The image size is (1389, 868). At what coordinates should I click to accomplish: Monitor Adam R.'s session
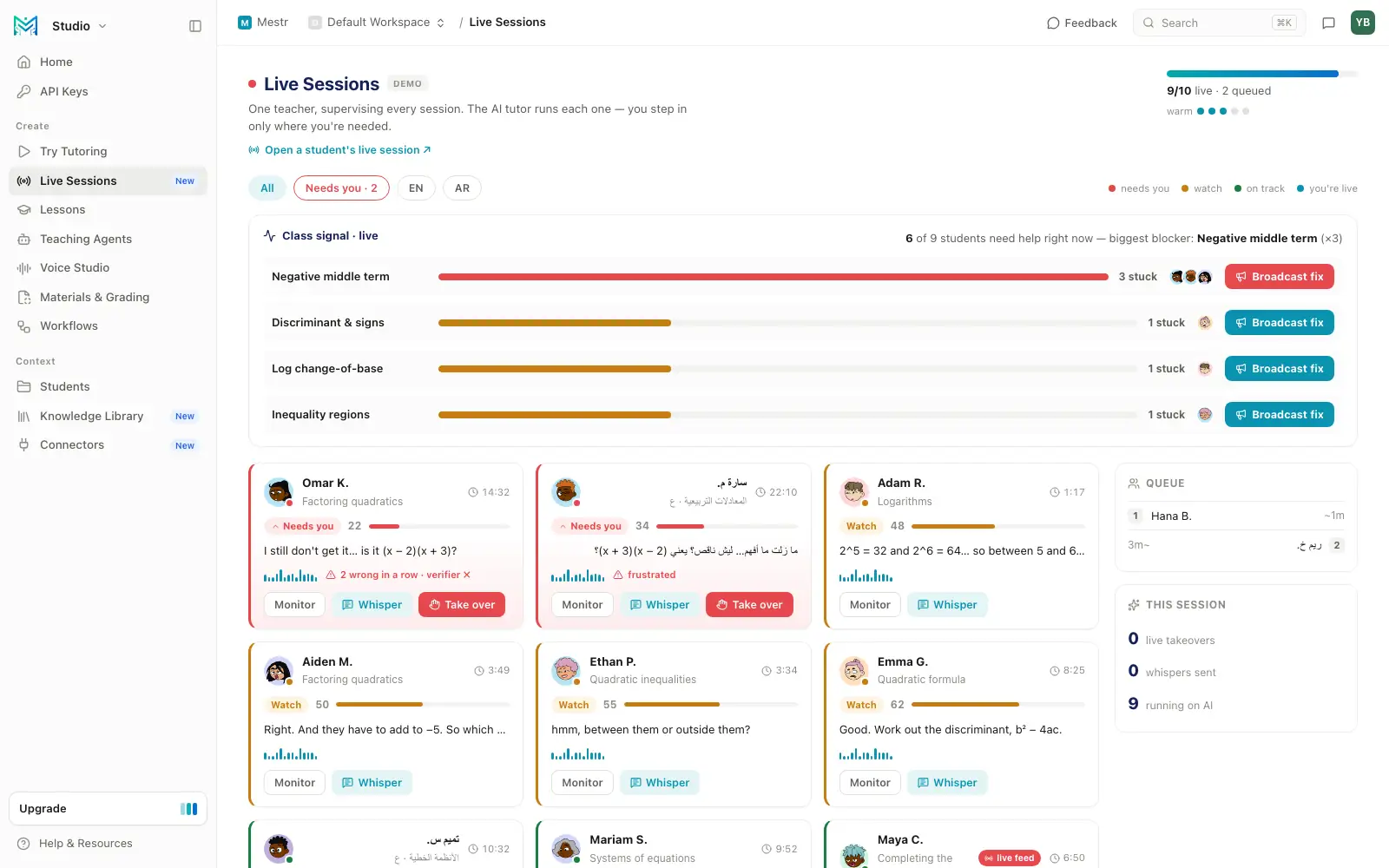pos(870,605)
